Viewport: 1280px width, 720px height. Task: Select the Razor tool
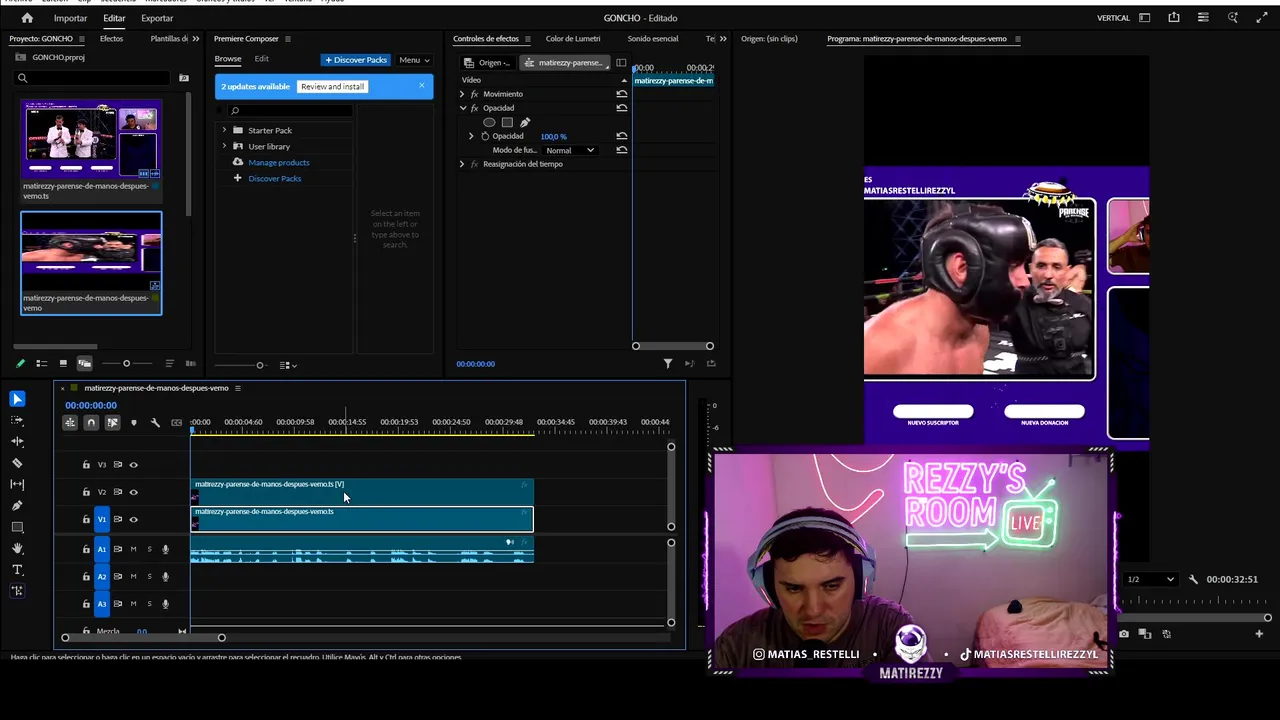pos(17,463)
